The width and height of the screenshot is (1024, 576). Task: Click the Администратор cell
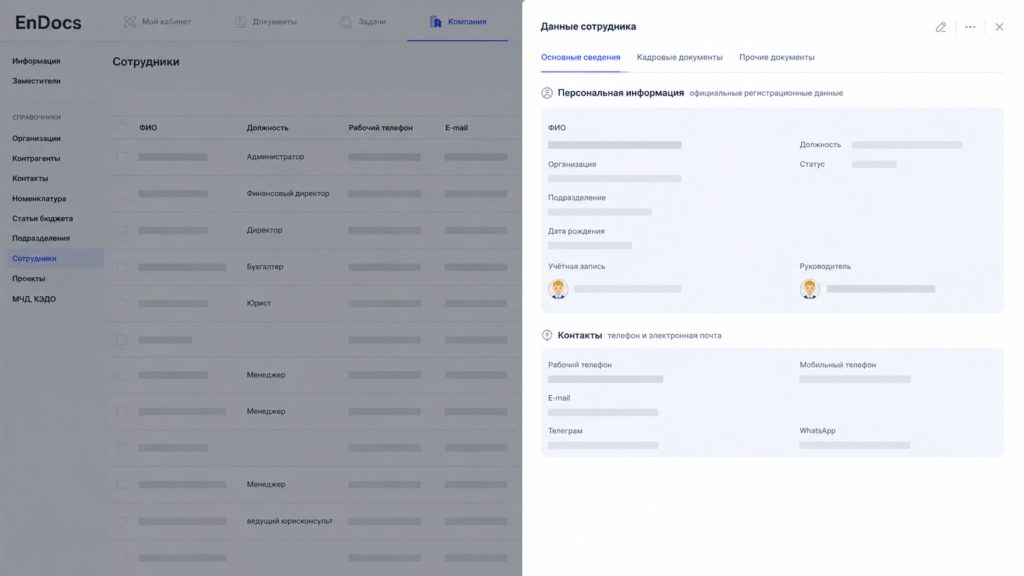pos(275,157)
